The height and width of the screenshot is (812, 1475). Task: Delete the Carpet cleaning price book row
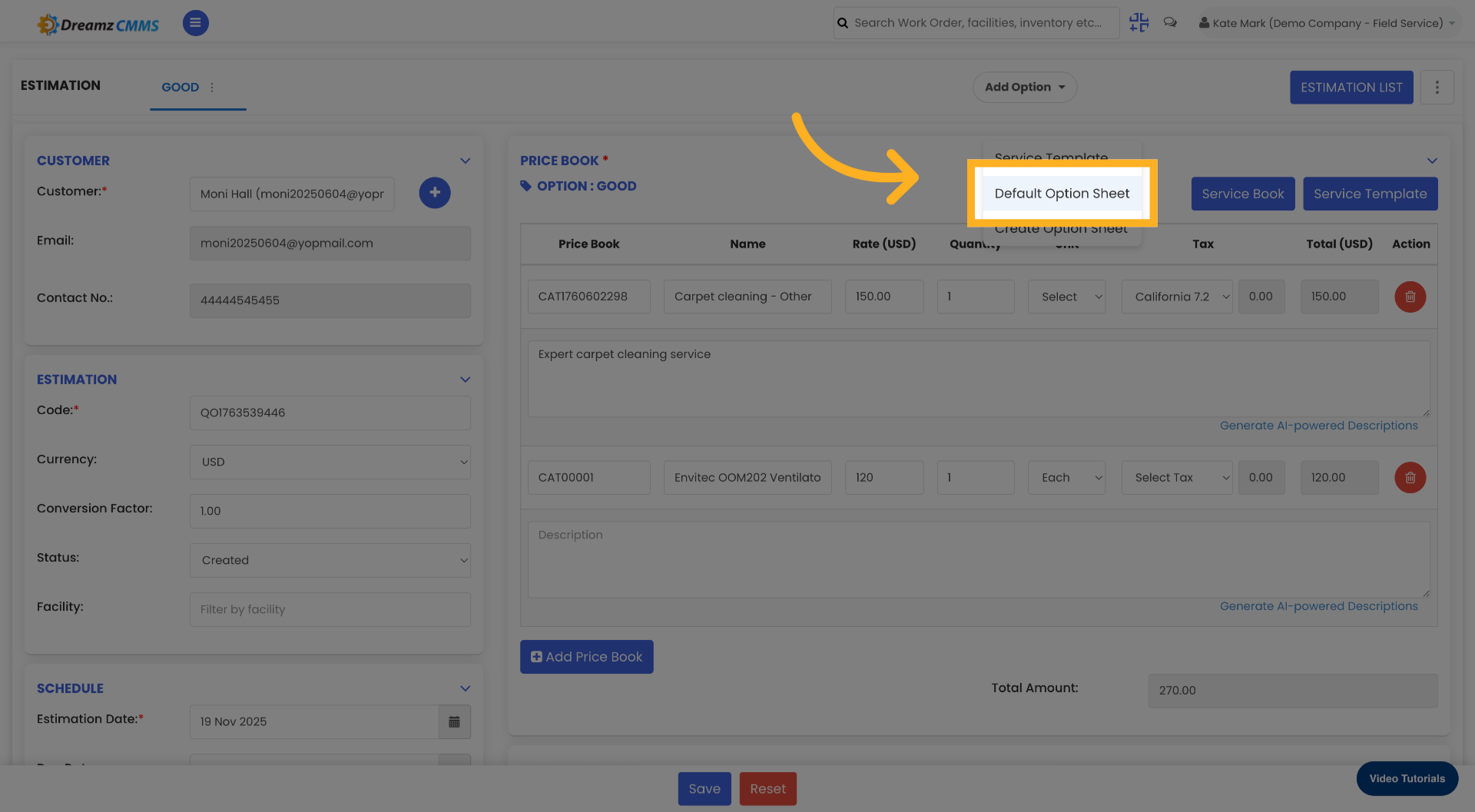[x=1410, y=297]
